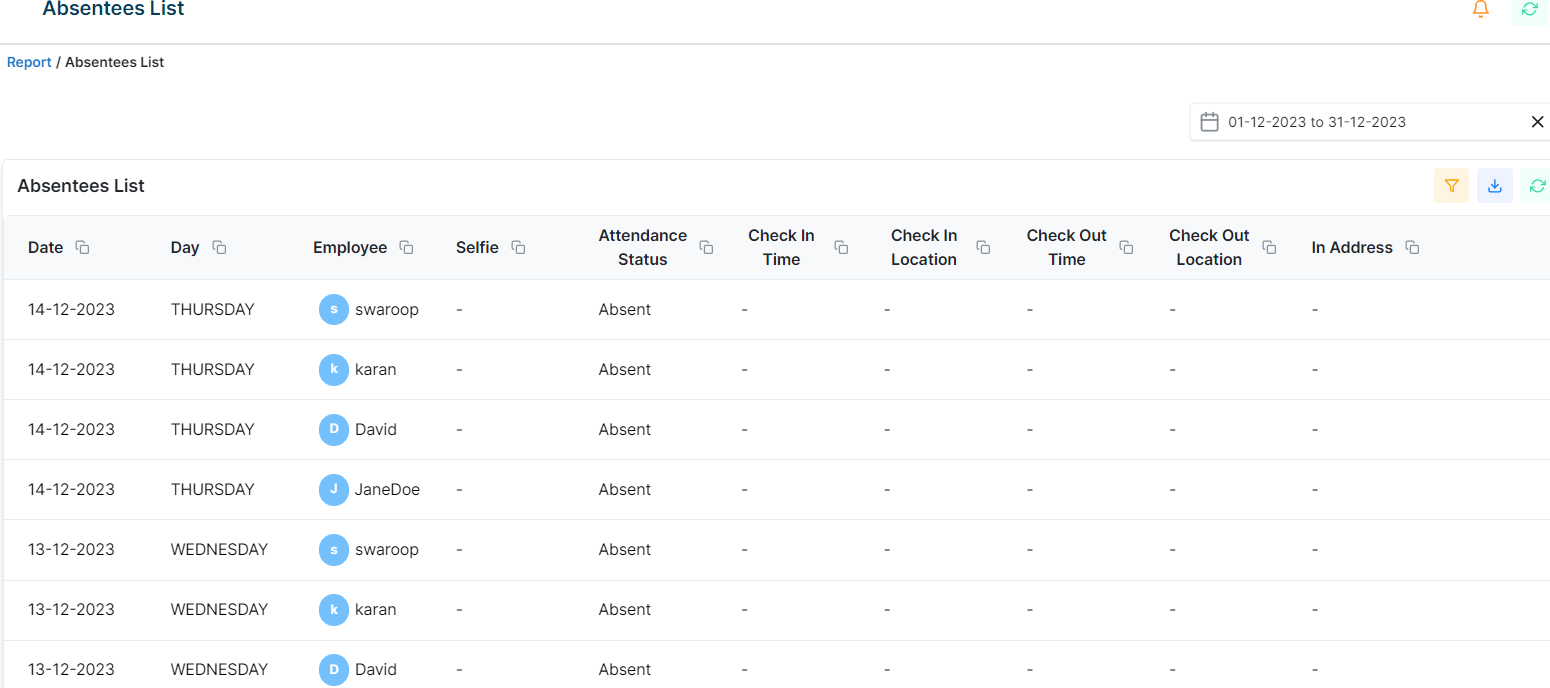Copy the Date column
The width and height of the screenshot is (1550, 688).
(83, 247)
